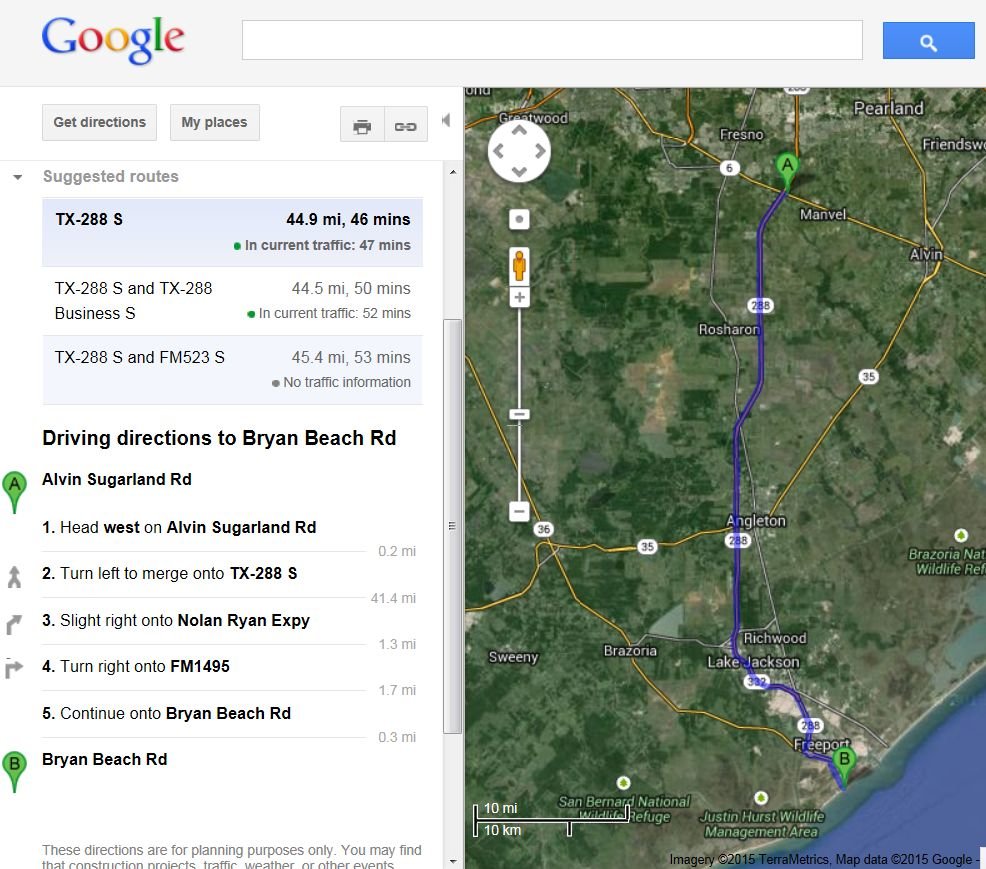Pan the map up arrow
The image size is (986, 869).
pos(519,130)
